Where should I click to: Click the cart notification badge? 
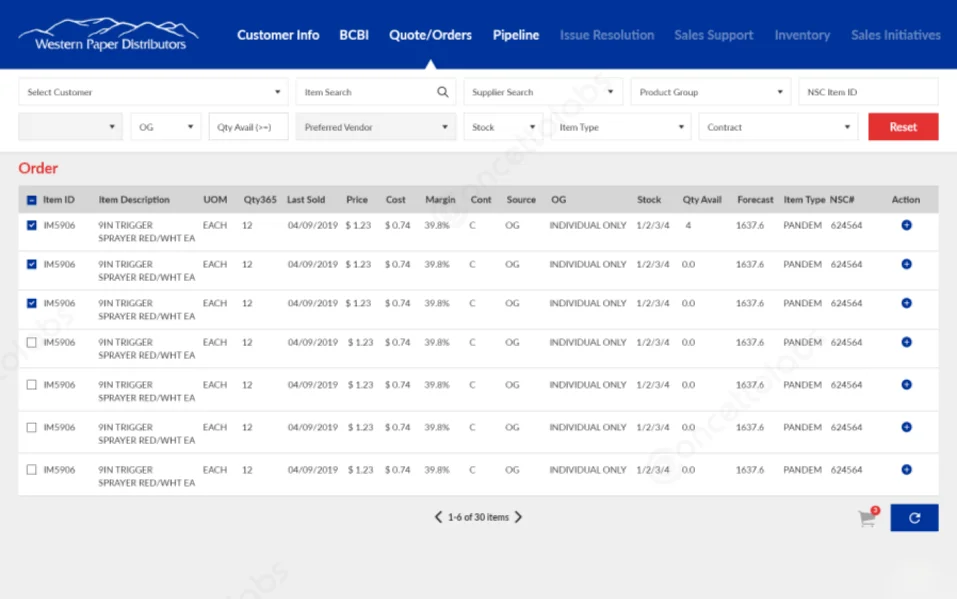point(875,510)
